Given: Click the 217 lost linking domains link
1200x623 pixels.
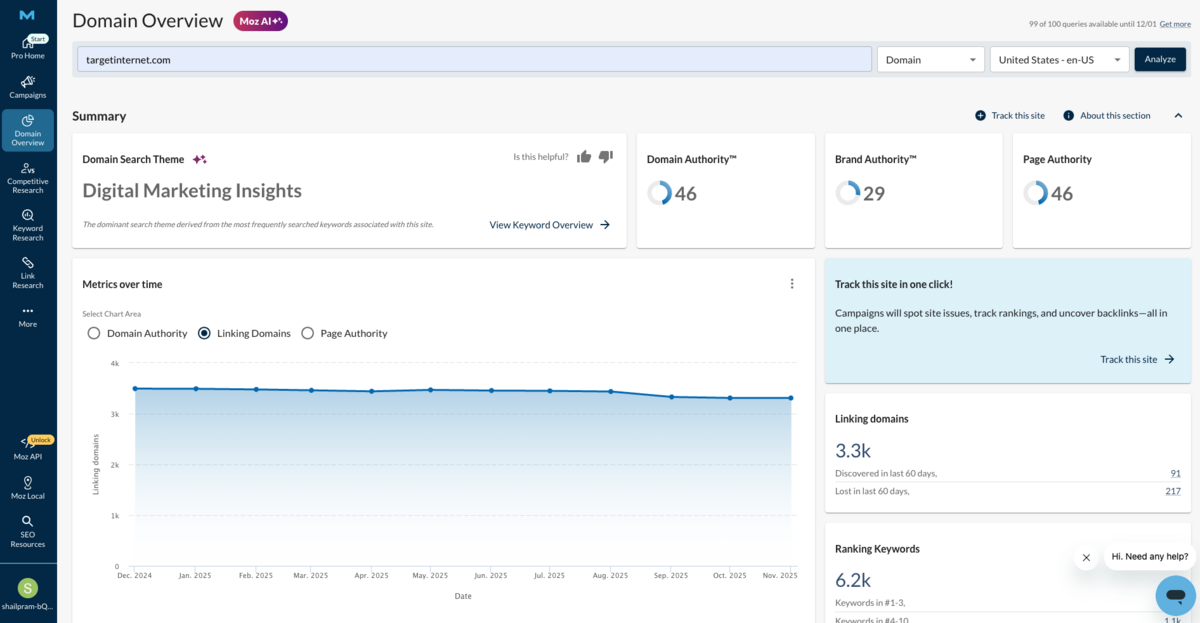Looking at the screenshot, I should pyautogui.click(x=1173, y=491).
